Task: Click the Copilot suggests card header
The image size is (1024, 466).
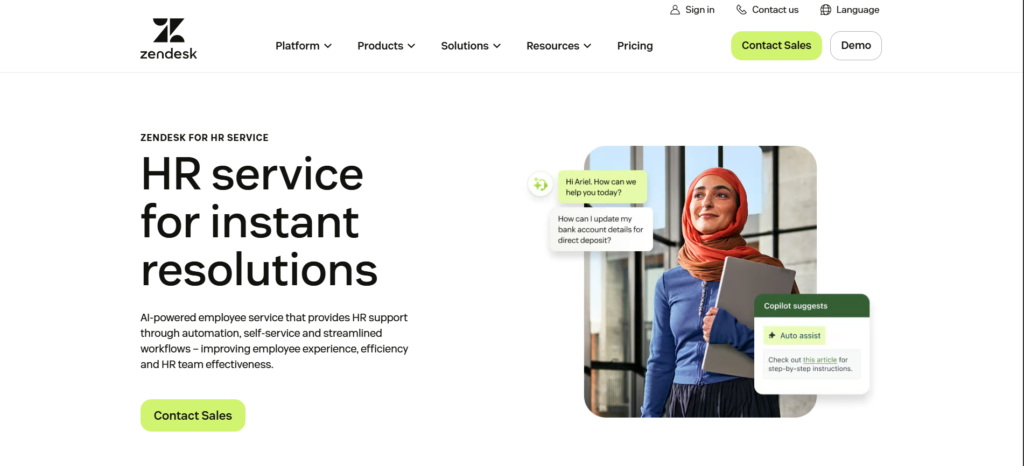Action: coord(812,305)
